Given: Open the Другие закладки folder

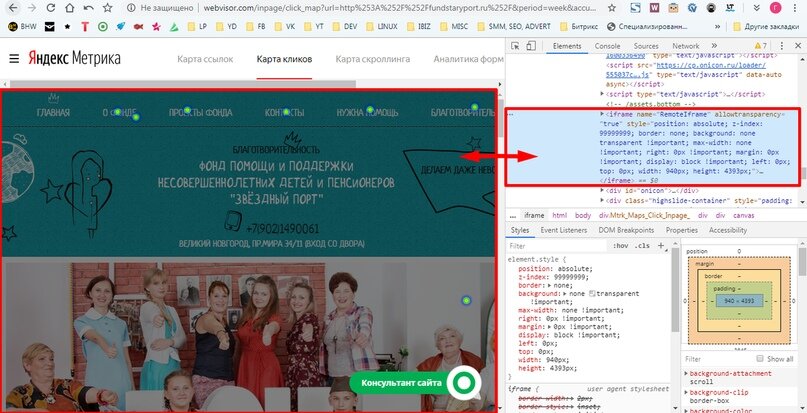Looking at the screenshot, I should (766, 26).
